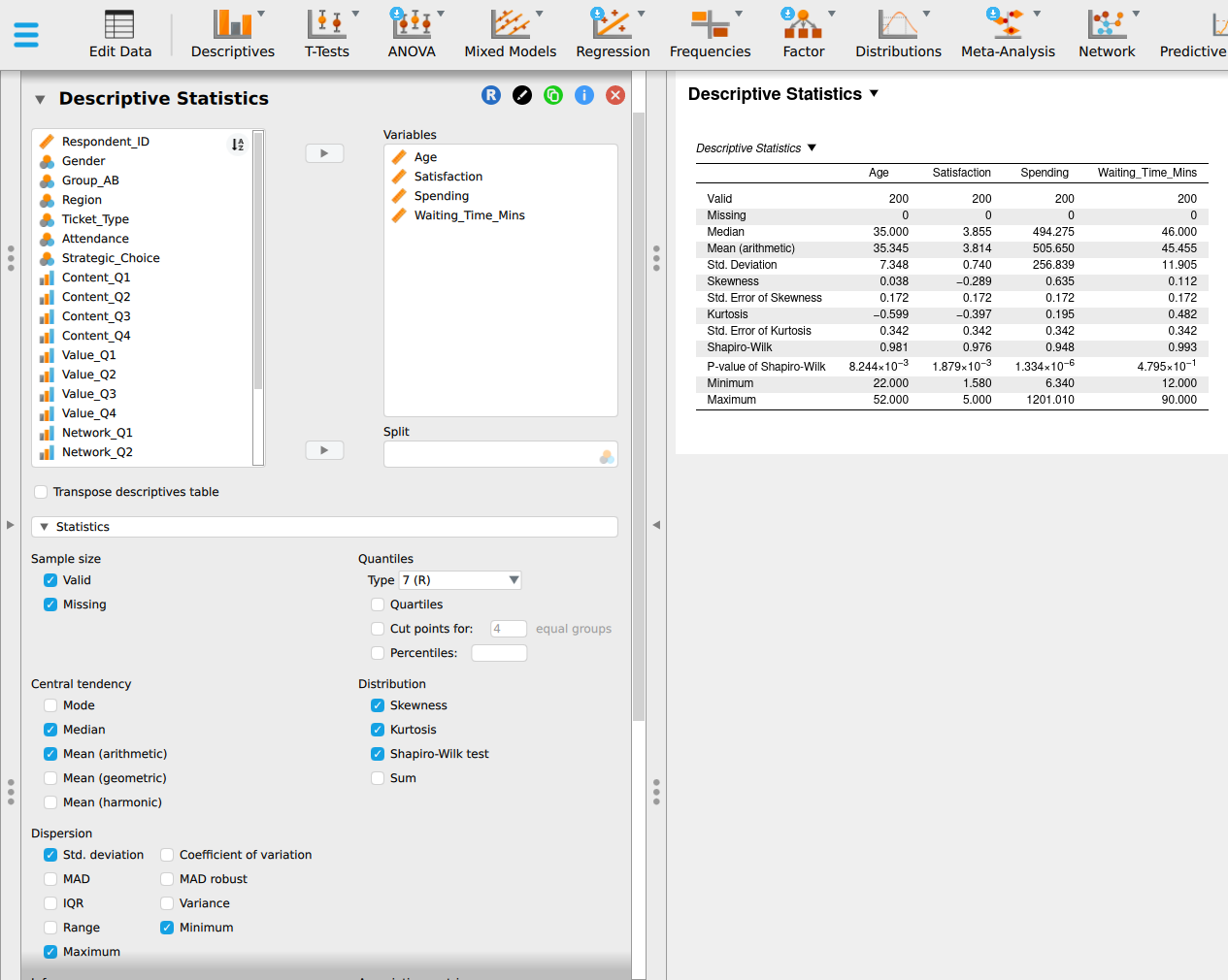1228x980 pixels.
Task: Open the ANOVA module menu
Action: (412, 34)
